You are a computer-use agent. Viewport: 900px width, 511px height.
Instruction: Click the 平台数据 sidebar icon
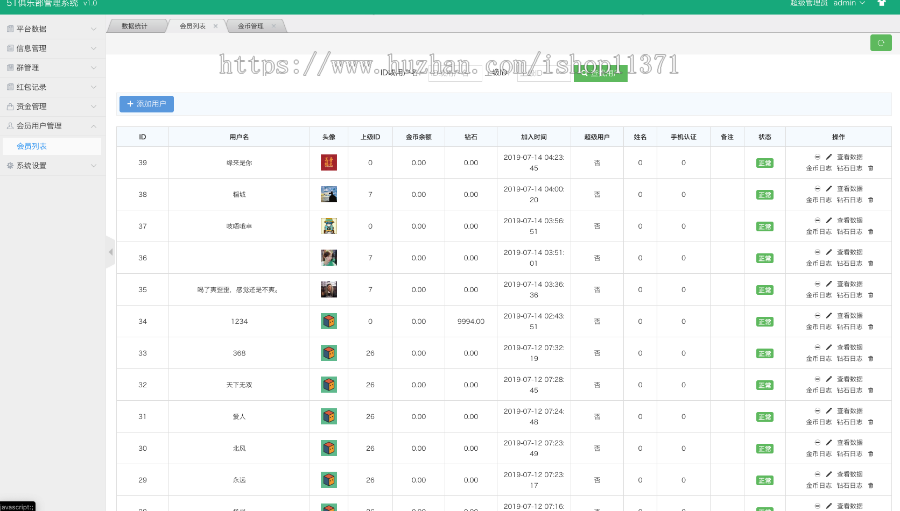click(x=10, y=28)
